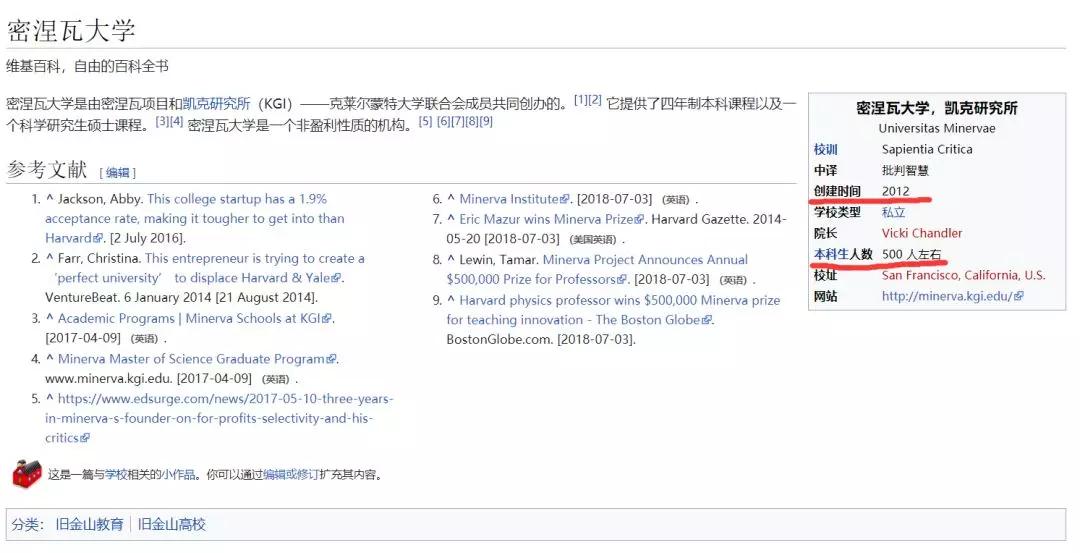This screenshot has height=553, width=1080.
Task: Open citation [1] in the intro paragraph
Action: (x=581, y=100)
